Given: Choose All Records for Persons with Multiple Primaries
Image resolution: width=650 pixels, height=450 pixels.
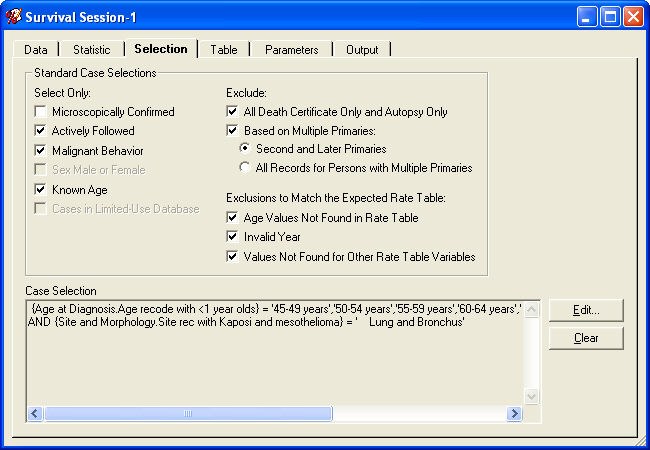Looking at the screenshot, I should coord(246,168).
